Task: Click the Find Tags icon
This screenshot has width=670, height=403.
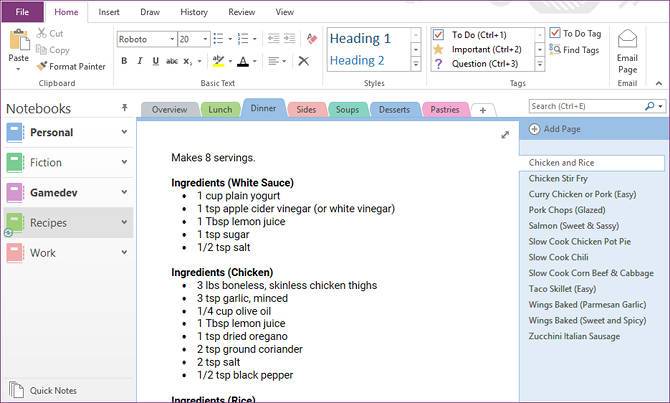Action: point(555,50)
